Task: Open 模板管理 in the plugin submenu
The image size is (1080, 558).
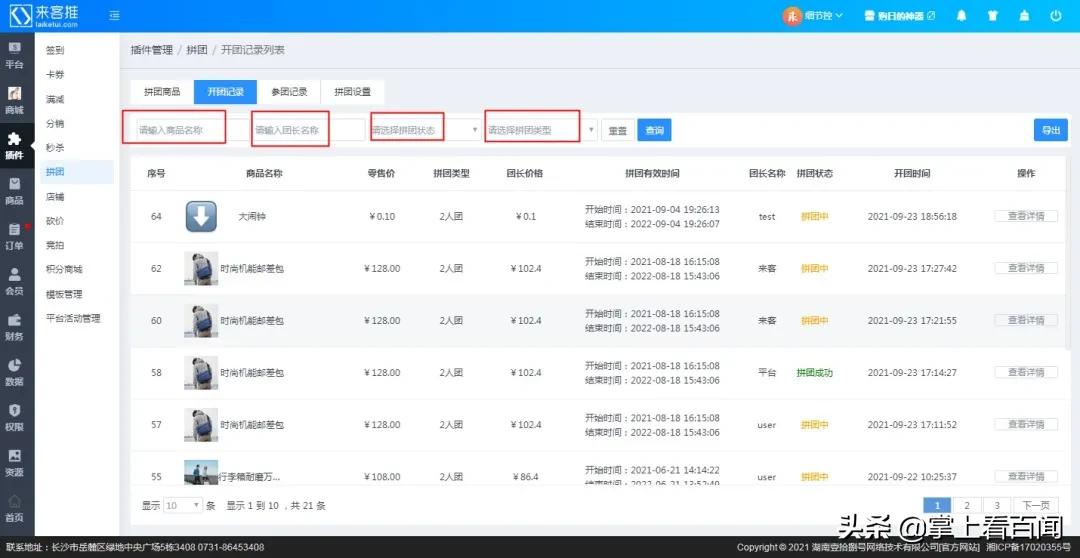Action: [x=64, y=294]
